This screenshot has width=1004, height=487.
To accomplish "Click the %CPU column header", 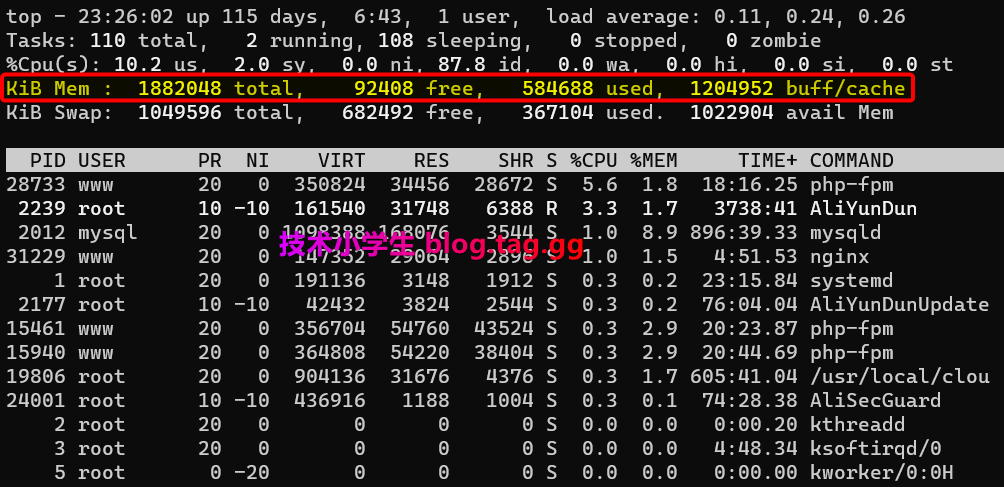I will (594, 160).
